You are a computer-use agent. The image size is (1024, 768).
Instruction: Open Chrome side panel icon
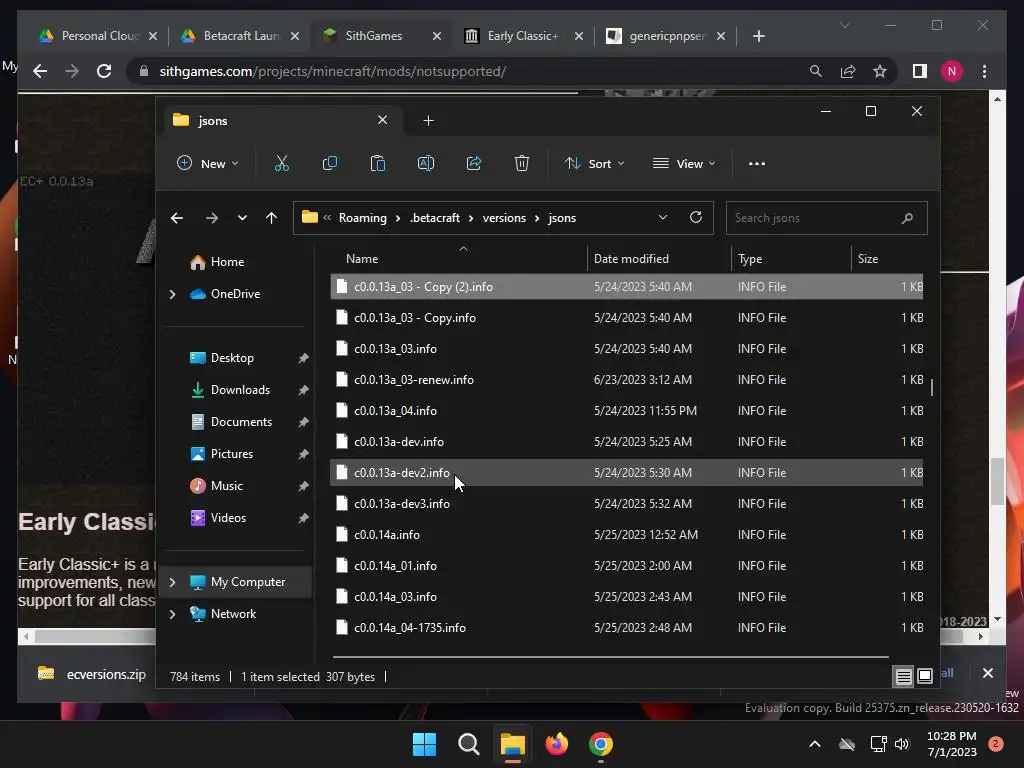pos(920,71)
